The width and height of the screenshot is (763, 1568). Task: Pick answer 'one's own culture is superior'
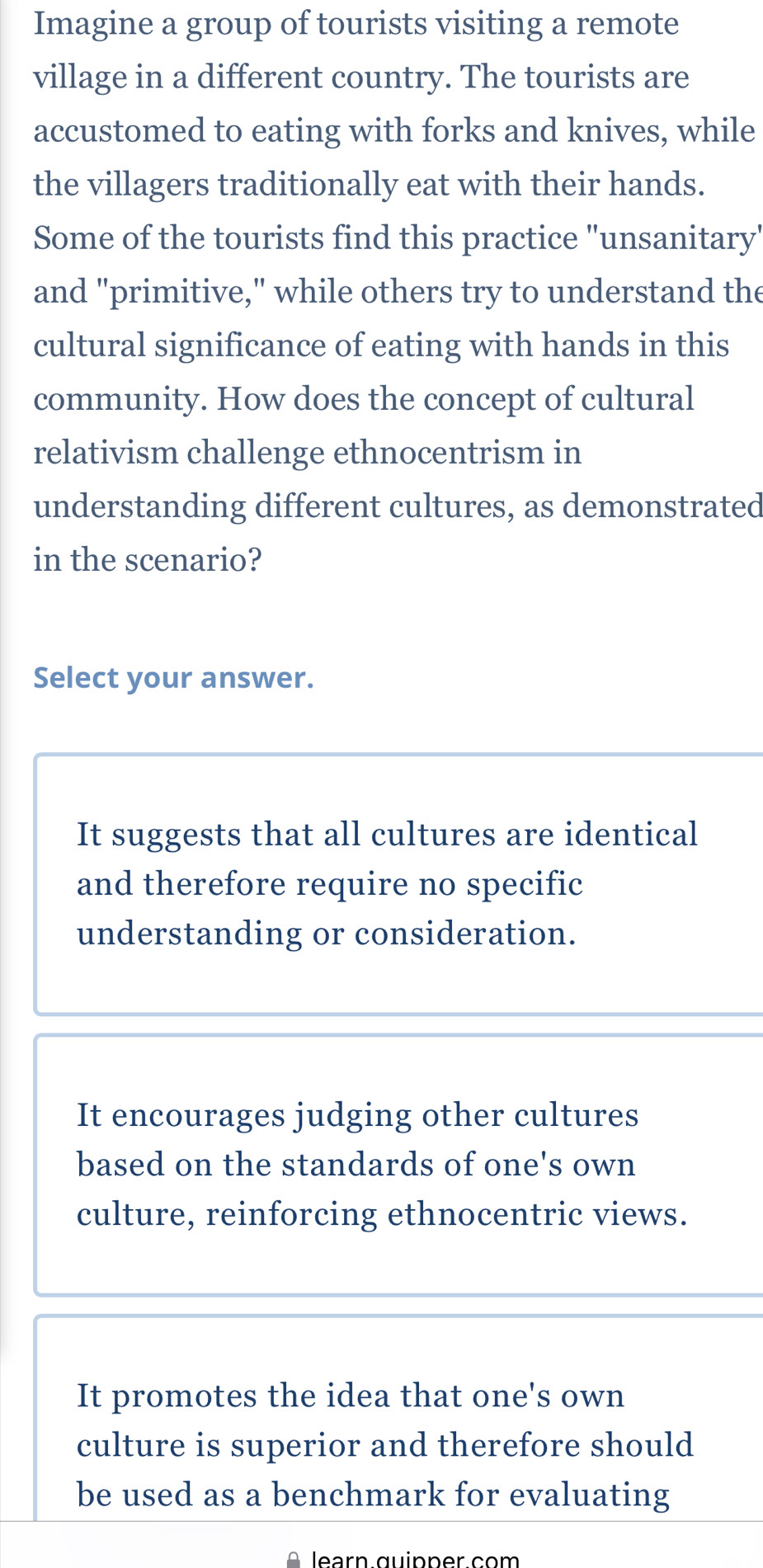click(398, 1419)
